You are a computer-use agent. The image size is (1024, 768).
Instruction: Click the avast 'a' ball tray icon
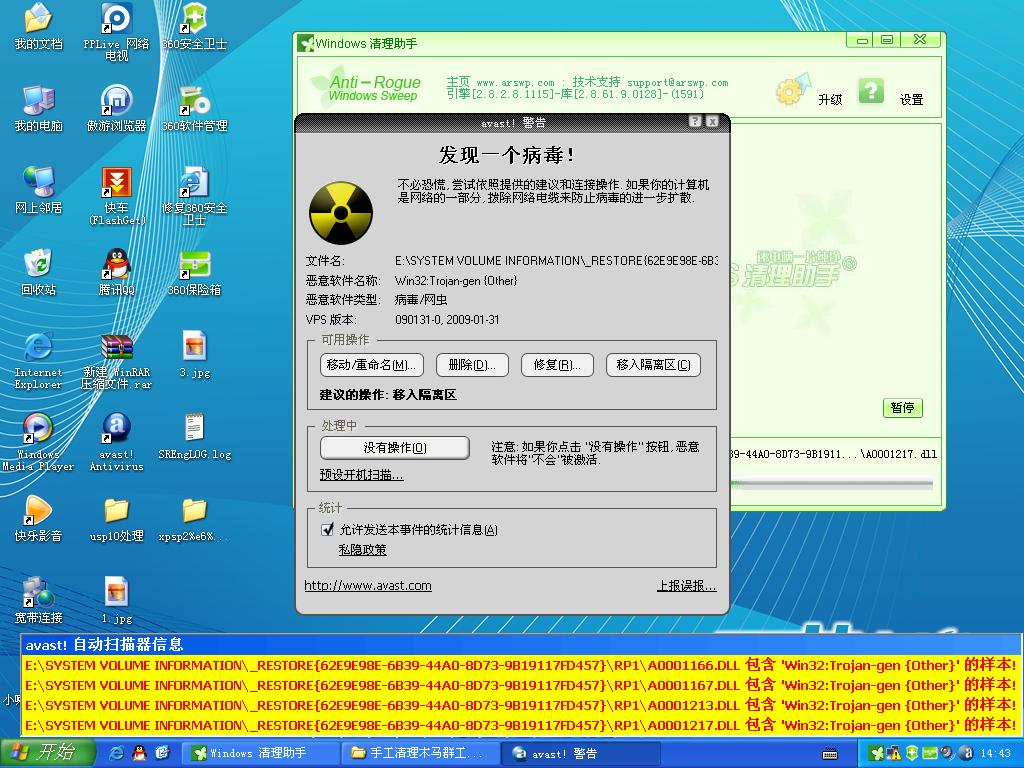pos(966,753)
